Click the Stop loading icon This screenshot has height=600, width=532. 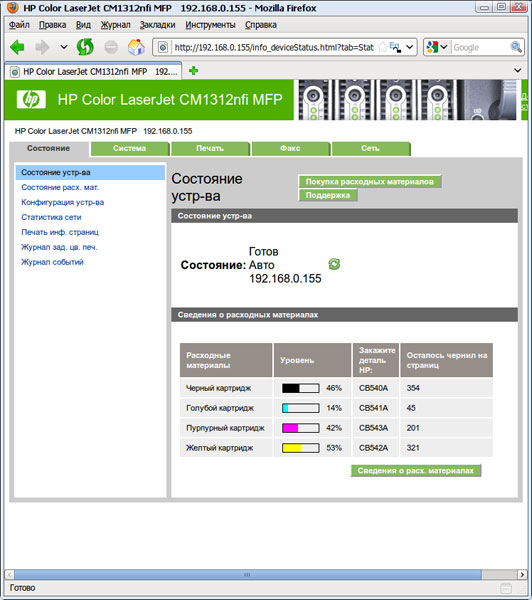click(111, 47)
